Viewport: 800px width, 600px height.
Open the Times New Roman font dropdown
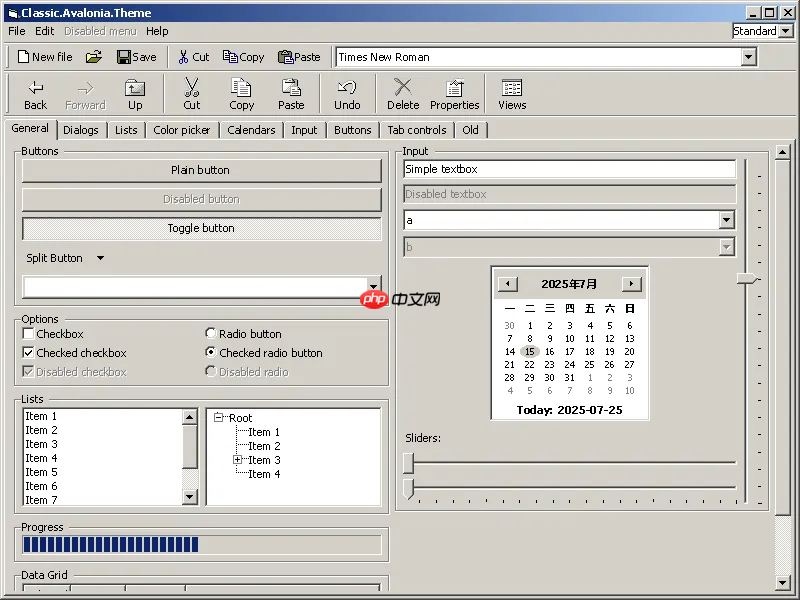[746, 57]
